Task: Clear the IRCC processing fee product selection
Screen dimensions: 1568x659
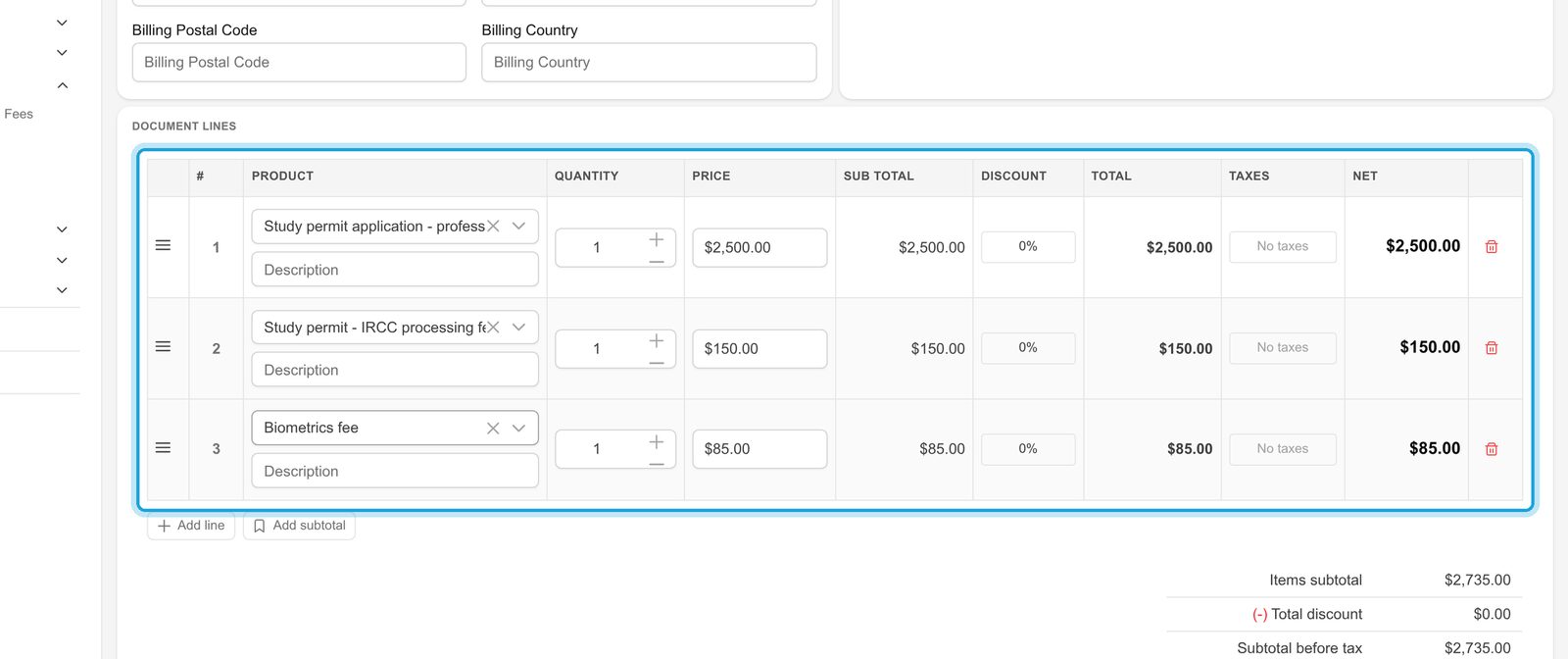Action: pos(494,327)
